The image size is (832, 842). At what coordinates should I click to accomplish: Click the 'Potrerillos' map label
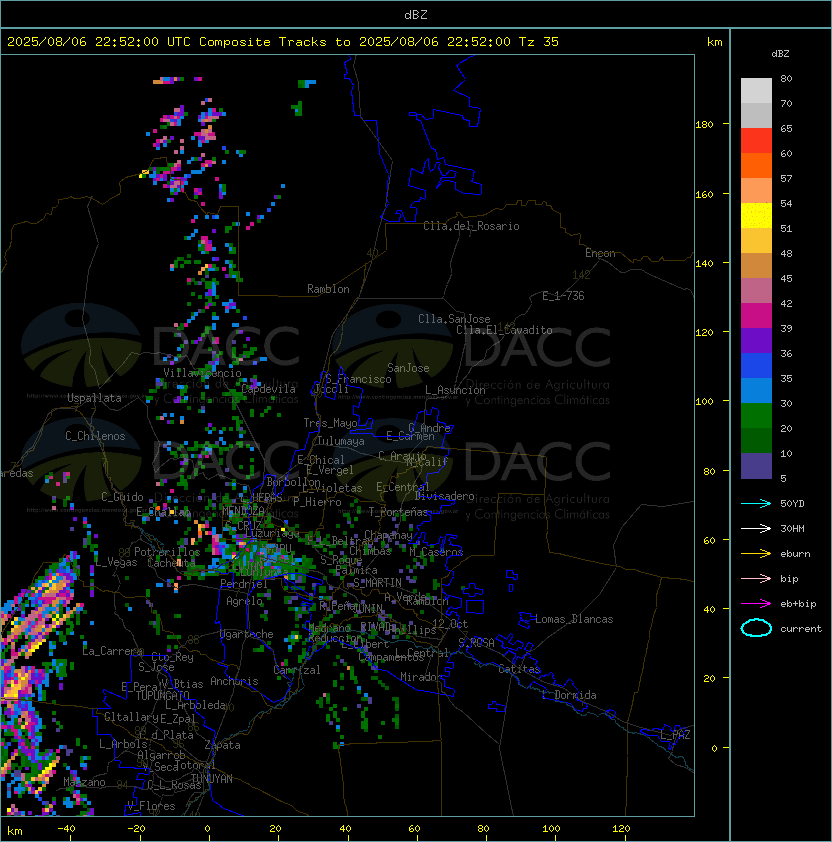[x=167, y=553]
